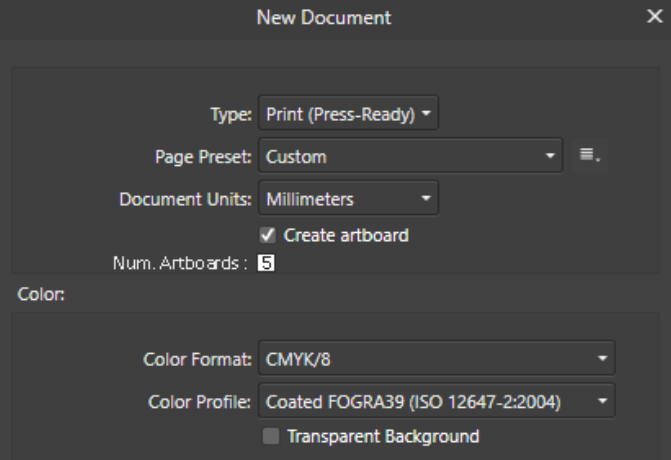Click the Transparent Background label text
The height and width of the screenshot is (460, 671).
coord(383,436)
